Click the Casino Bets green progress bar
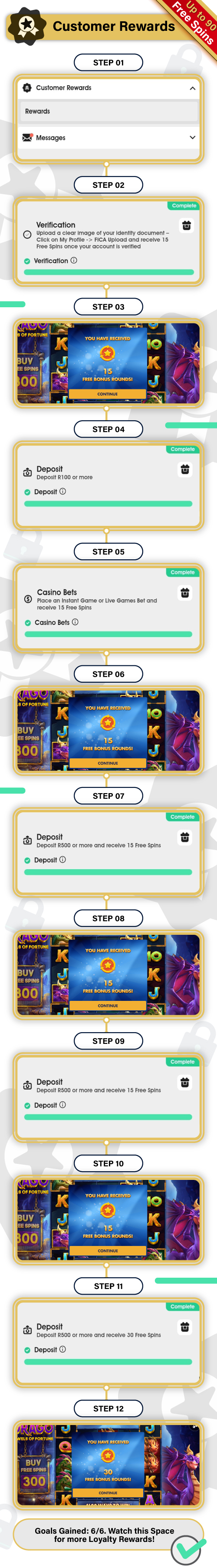Viewport: 217px width, 1568px height. (x=108, y=634)
